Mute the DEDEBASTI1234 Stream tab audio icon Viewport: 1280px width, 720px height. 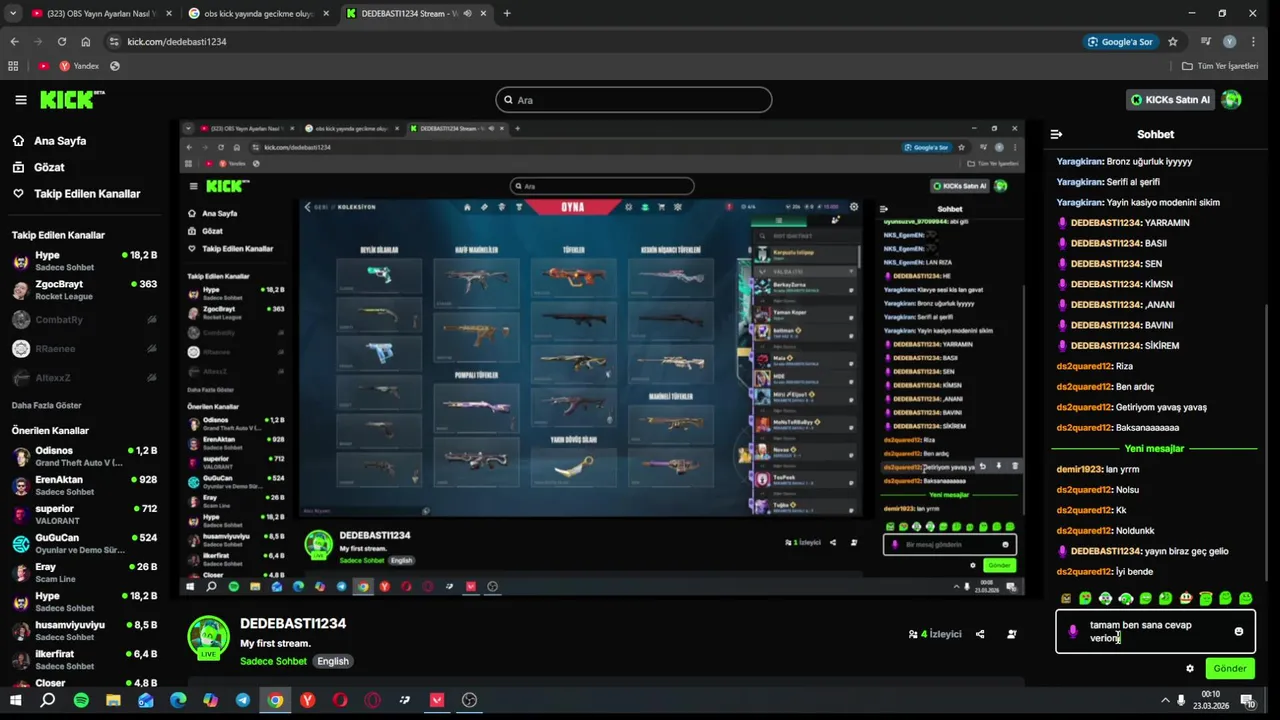pyautogui.click(x=467, y=14)
